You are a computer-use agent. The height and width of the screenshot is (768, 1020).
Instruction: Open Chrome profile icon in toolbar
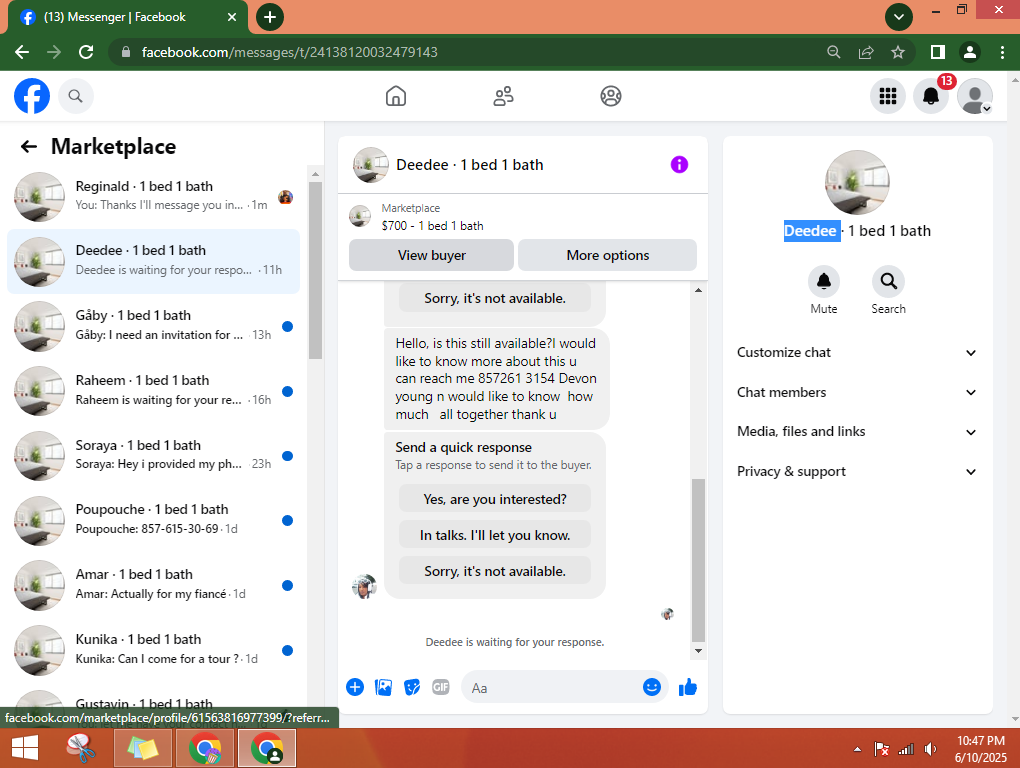(x=969, y=52)
